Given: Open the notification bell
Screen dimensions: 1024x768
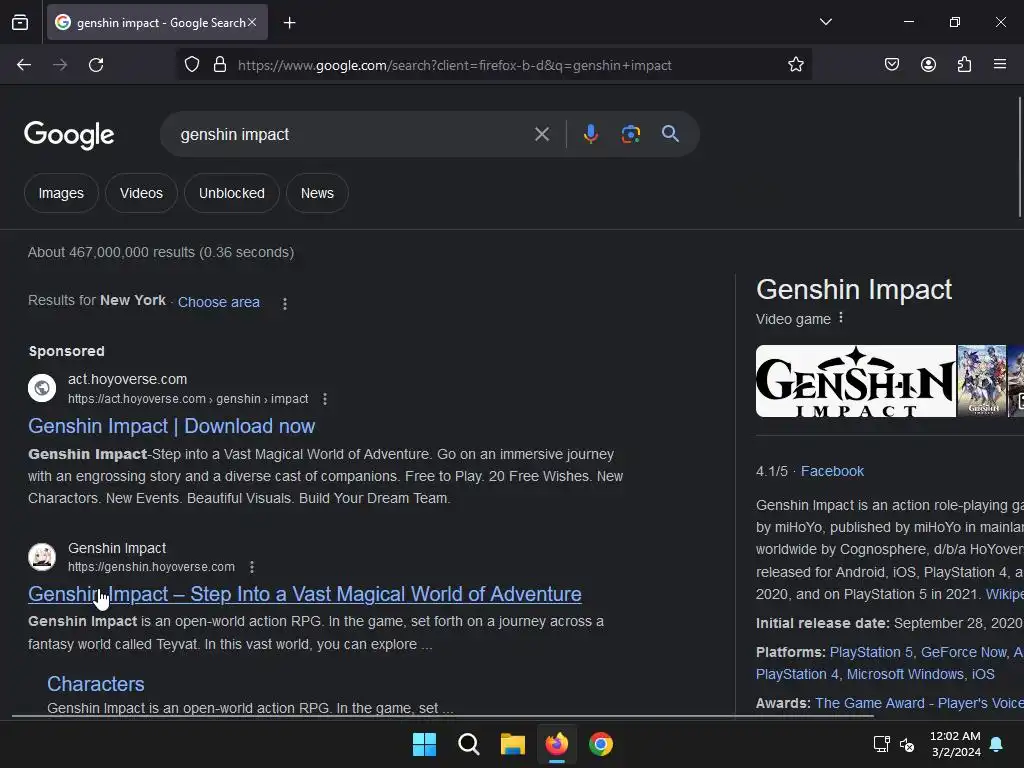Looking at the screenshot, I should click(x=997, y=744).
